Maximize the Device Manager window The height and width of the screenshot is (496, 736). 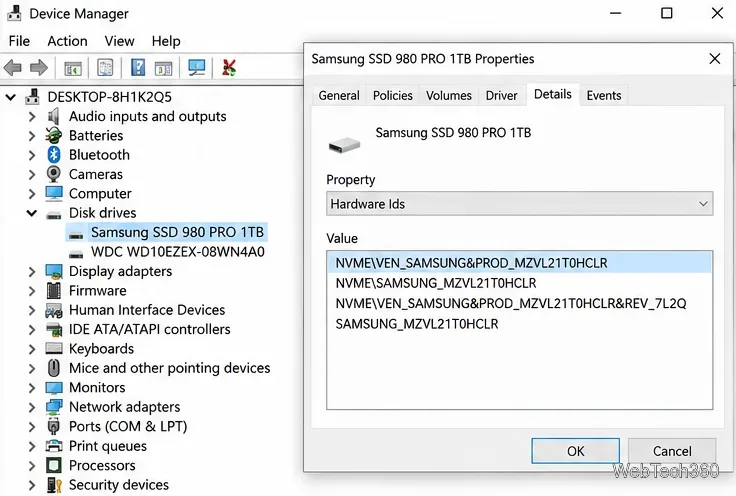pyautogui.click(x=667, y=13)
